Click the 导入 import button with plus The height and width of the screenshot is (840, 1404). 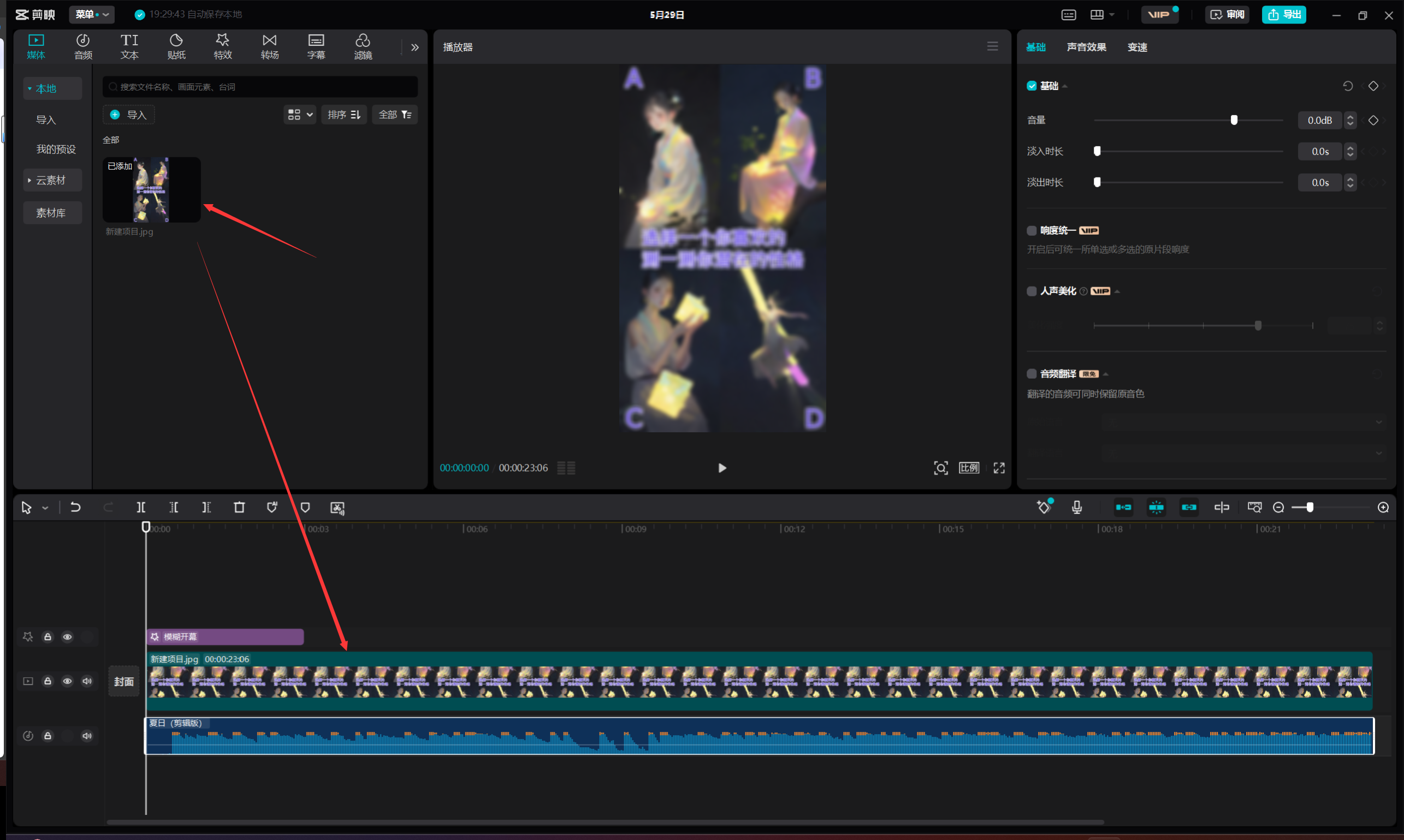(128, 115)
